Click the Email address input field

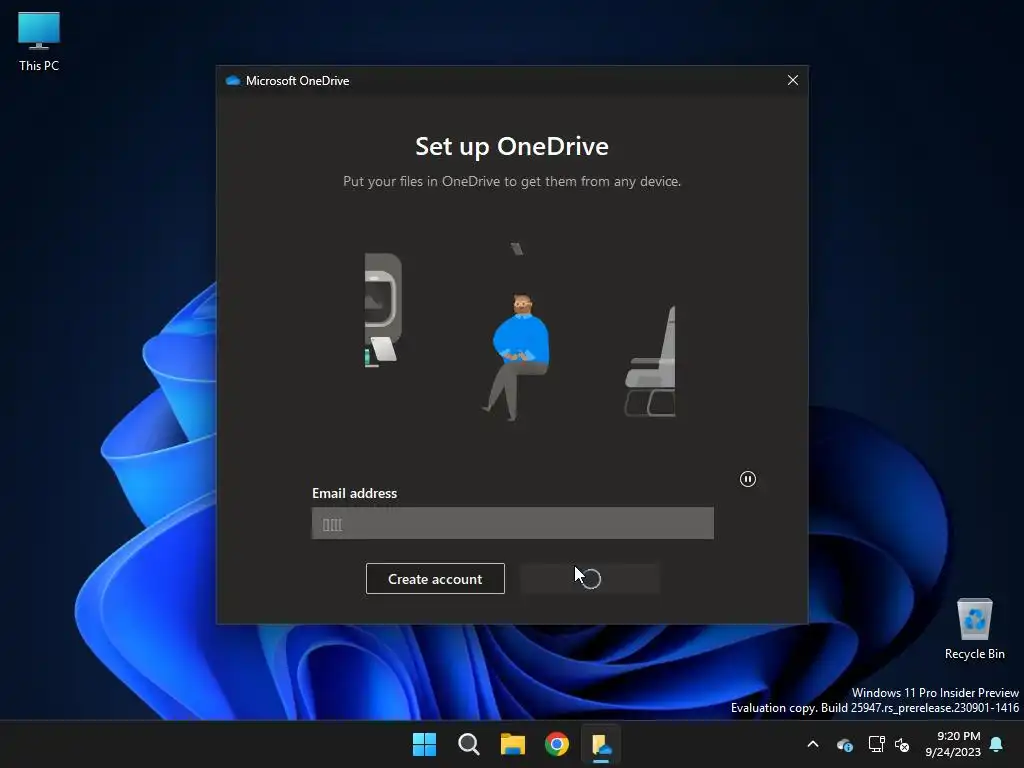tap(513, 523)
